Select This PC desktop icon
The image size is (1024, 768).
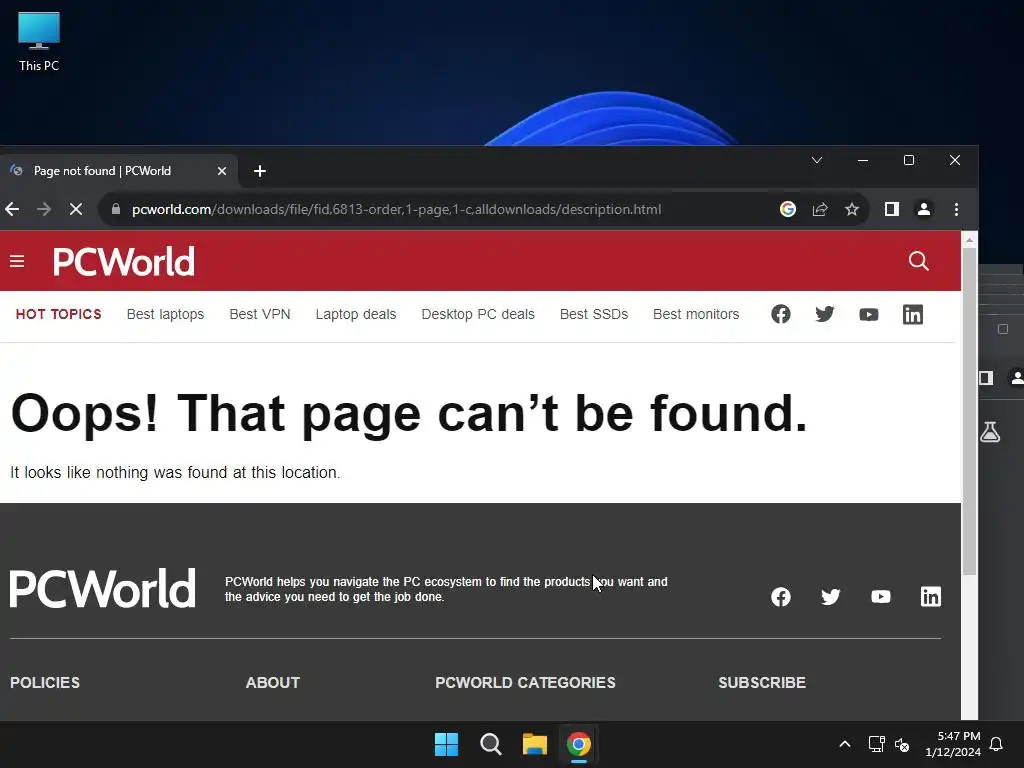coord(39,41)
